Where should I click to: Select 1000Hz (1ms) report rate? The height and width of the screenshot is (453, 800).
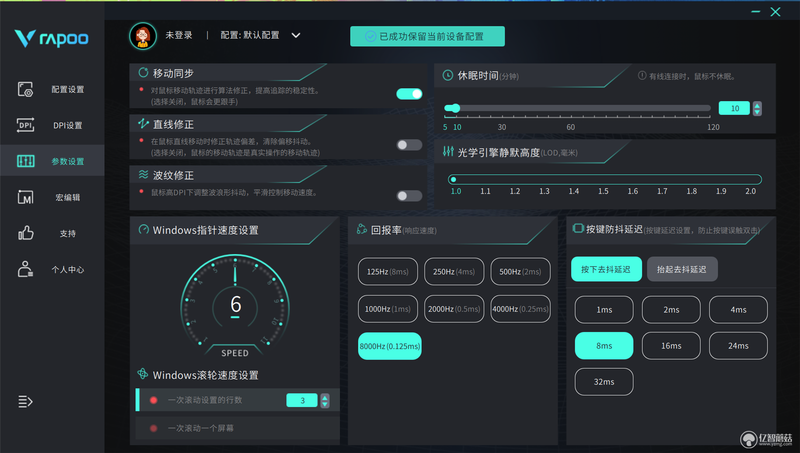(x=388, y=309)
